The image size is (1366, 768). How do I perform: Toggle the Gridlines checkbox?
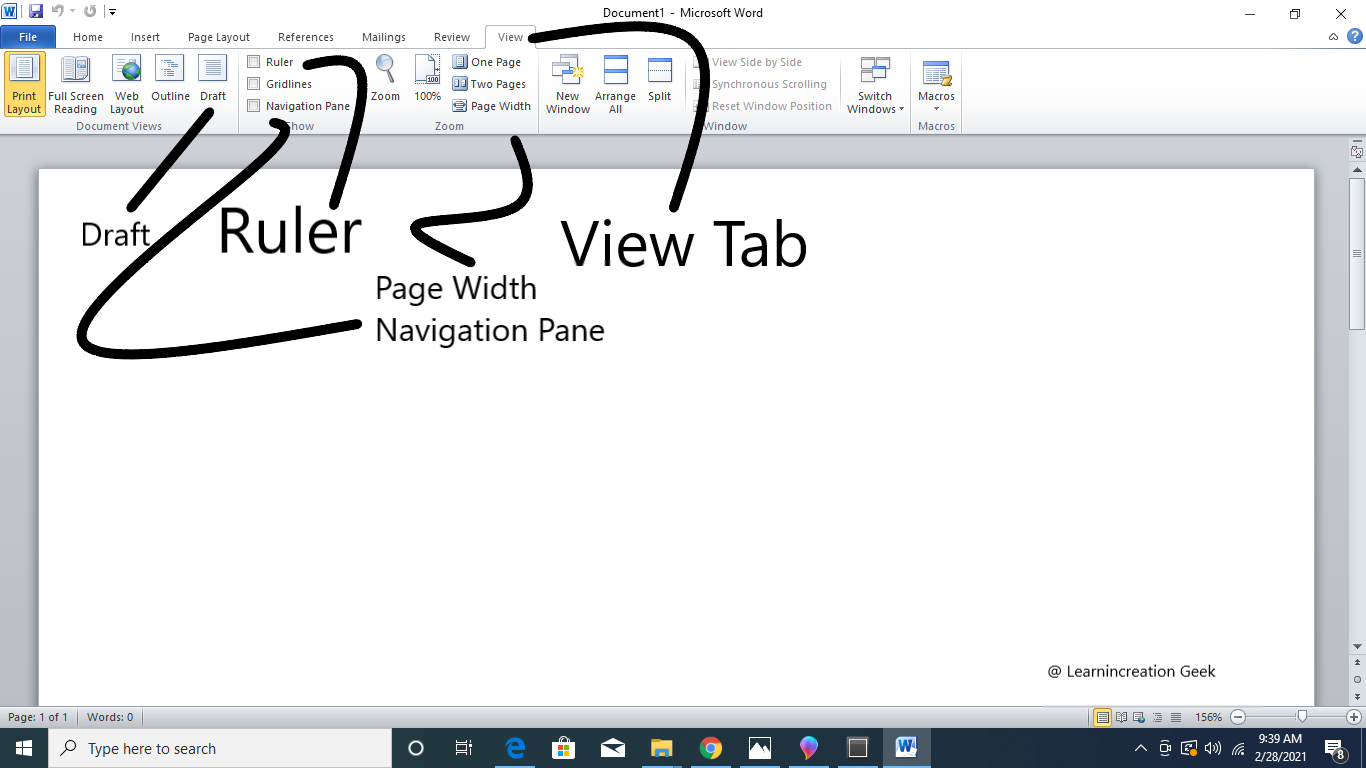(254, 84)
